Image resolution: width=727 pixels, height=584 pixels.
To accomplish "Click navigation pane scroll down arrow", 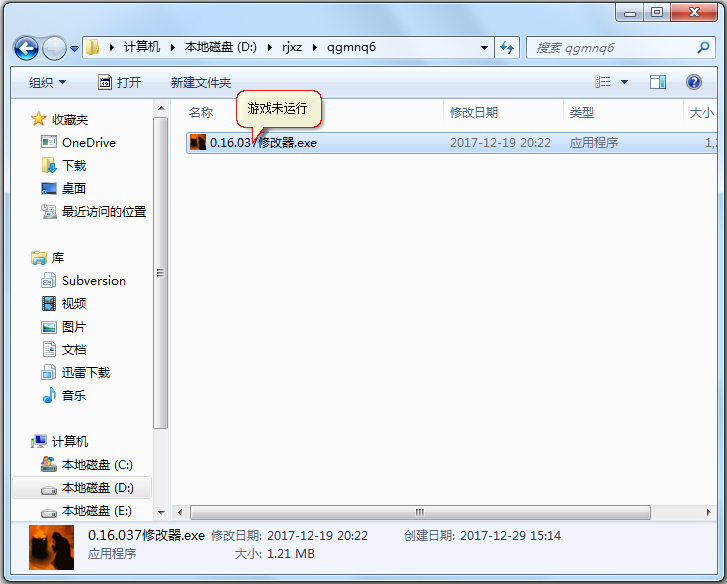I will pyautogui.click(x=161, y=512).
